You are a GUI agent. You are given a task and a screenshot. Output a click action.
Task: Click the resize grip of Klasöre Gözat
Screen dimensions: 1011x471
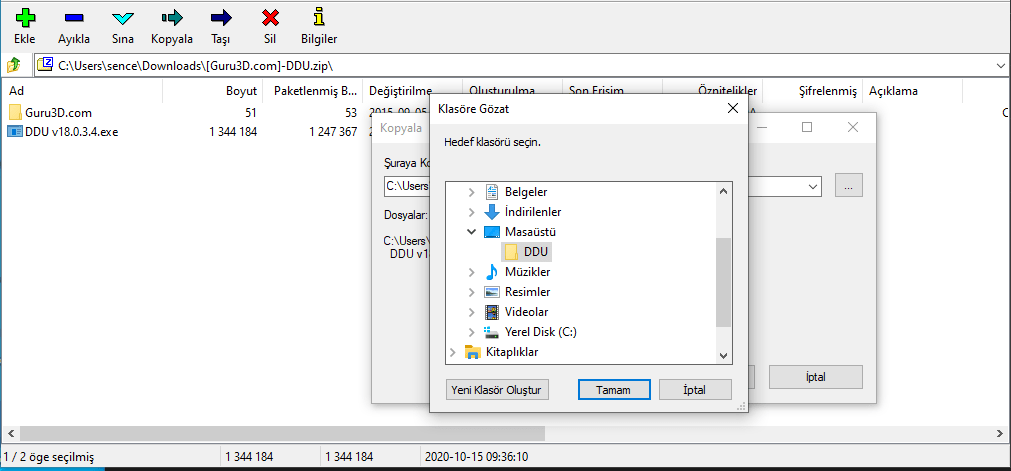(741, 406)
